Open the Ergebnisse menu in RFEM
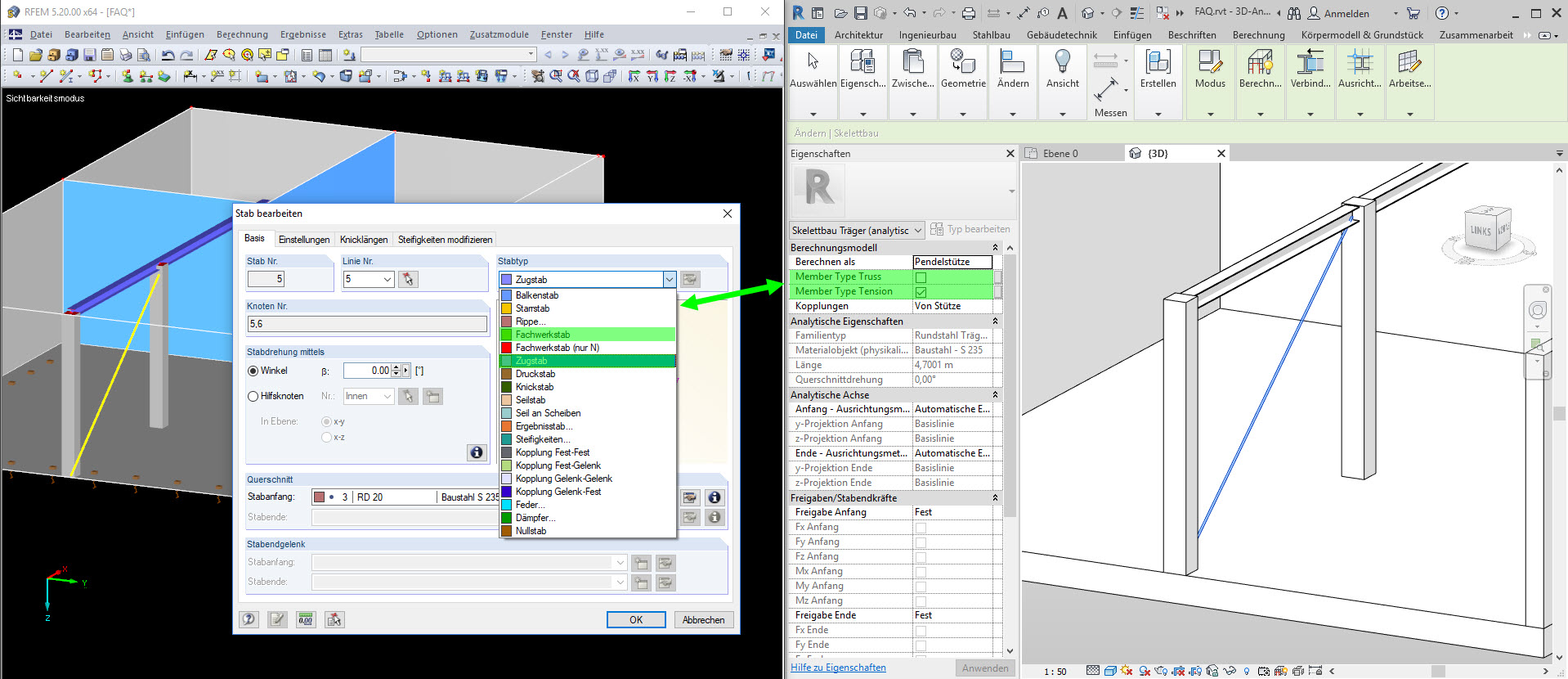 [302, 34]
